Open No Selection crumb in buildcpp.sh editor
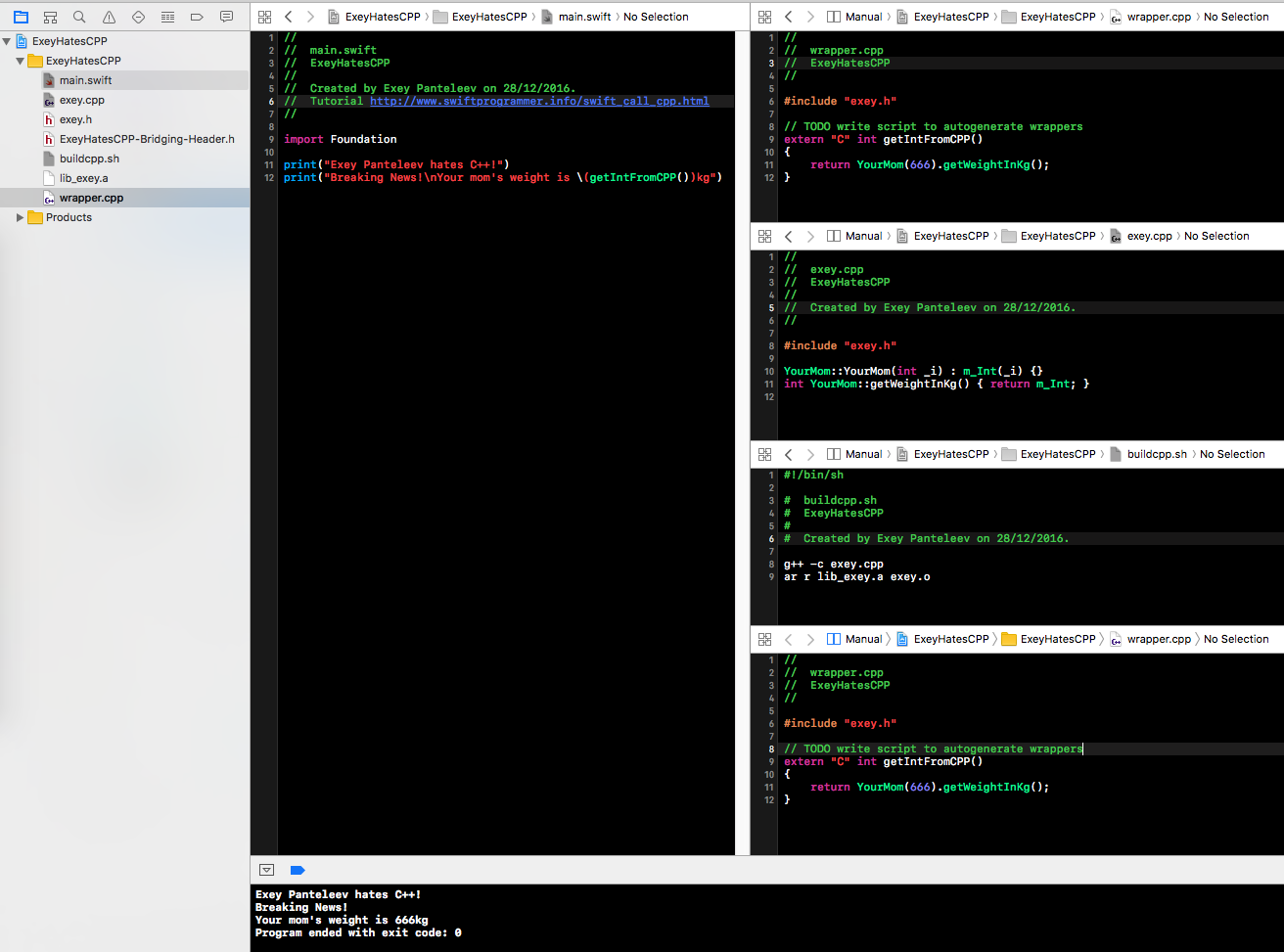 coord(1232,454)
